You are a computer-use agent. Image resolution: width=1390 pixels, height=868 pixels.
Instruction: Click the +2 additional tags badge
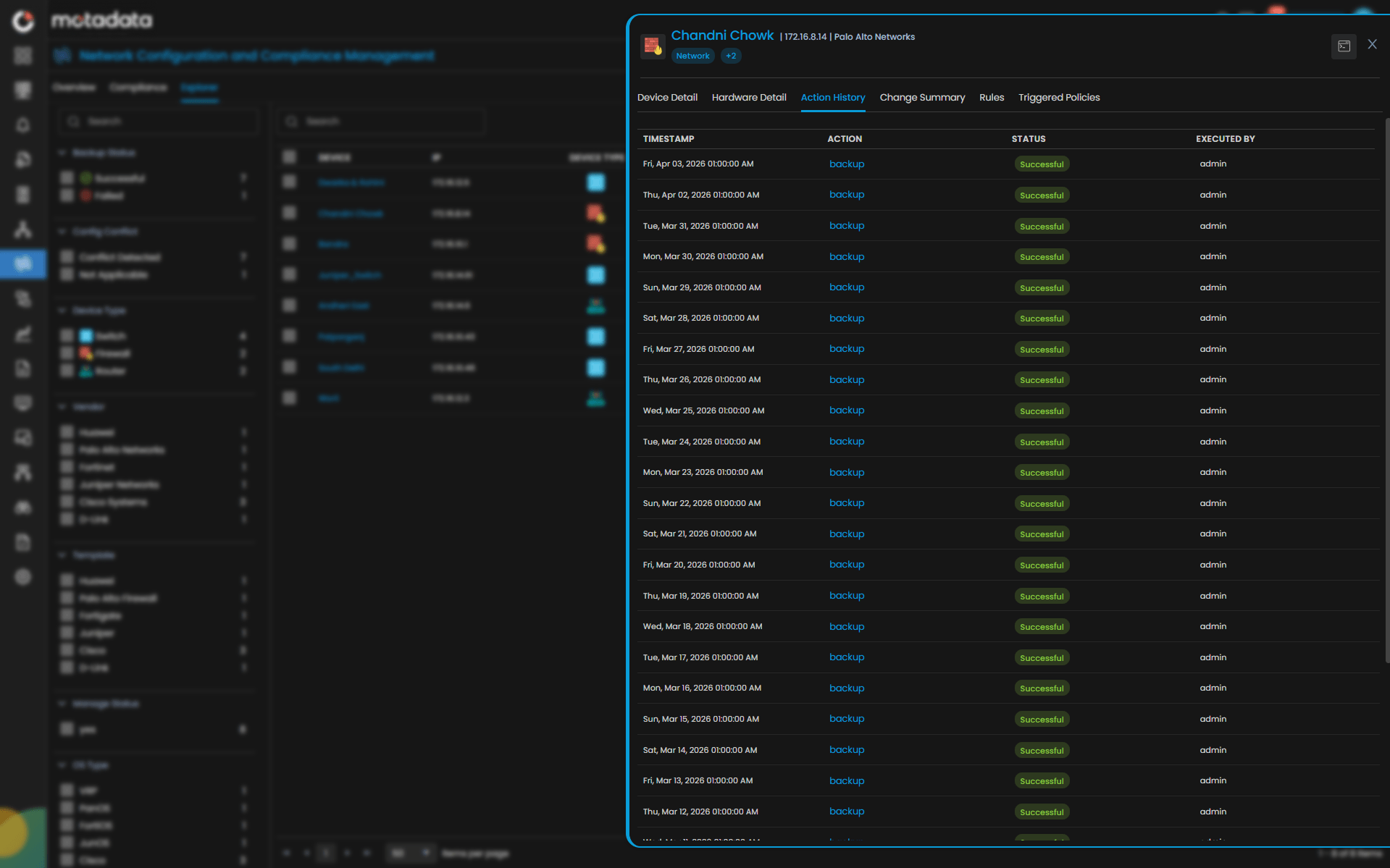tap(731, 56)
